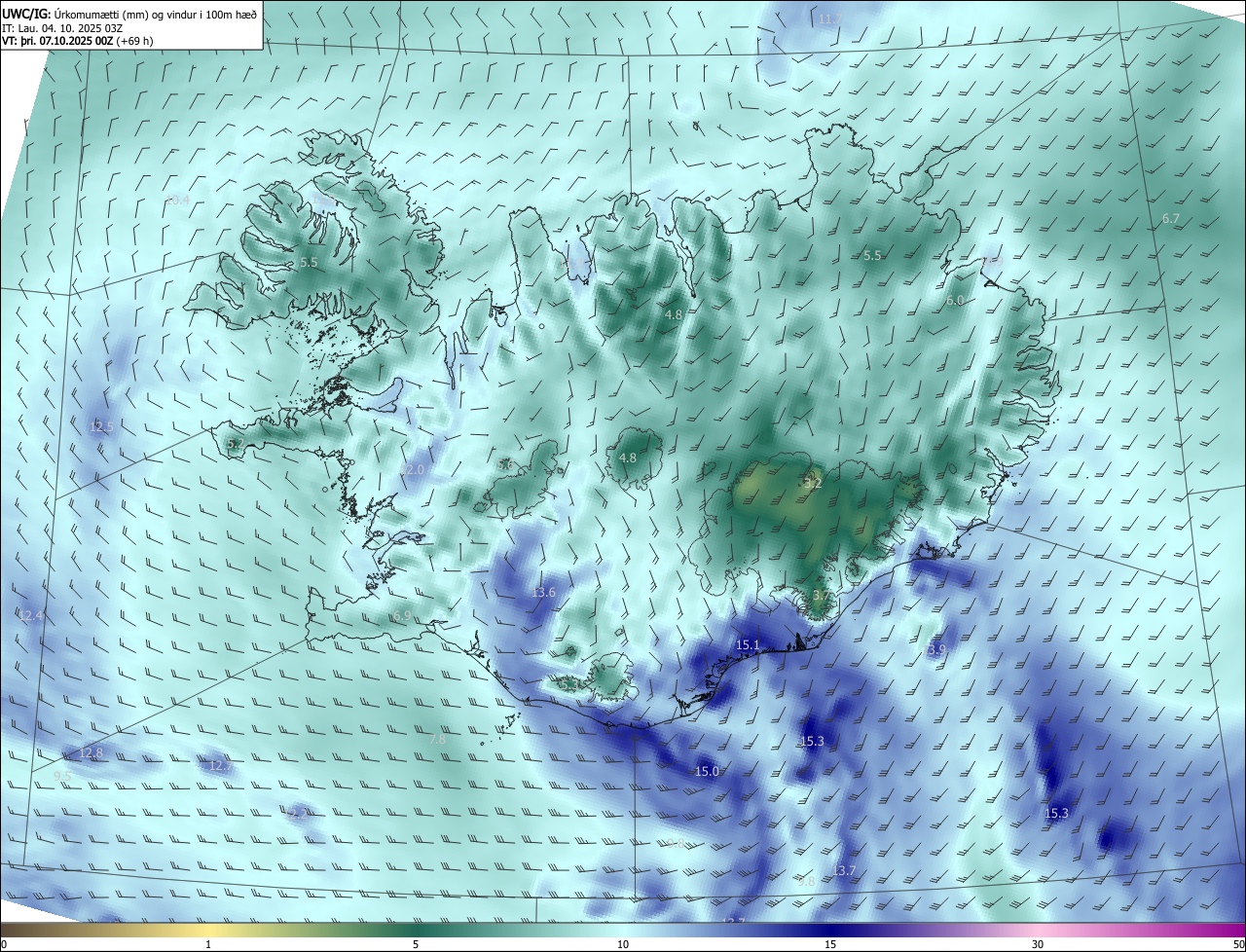The height and width of the screenshot is (952, 1246).
Task: Click the 7.8 value label
Action: pos(437,740)
